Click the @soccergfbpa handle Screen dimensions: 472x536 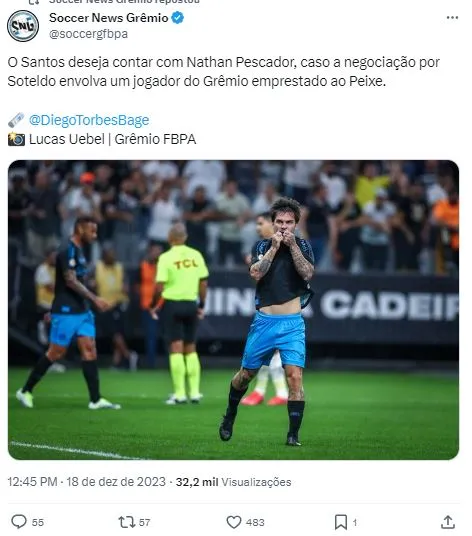89,34
